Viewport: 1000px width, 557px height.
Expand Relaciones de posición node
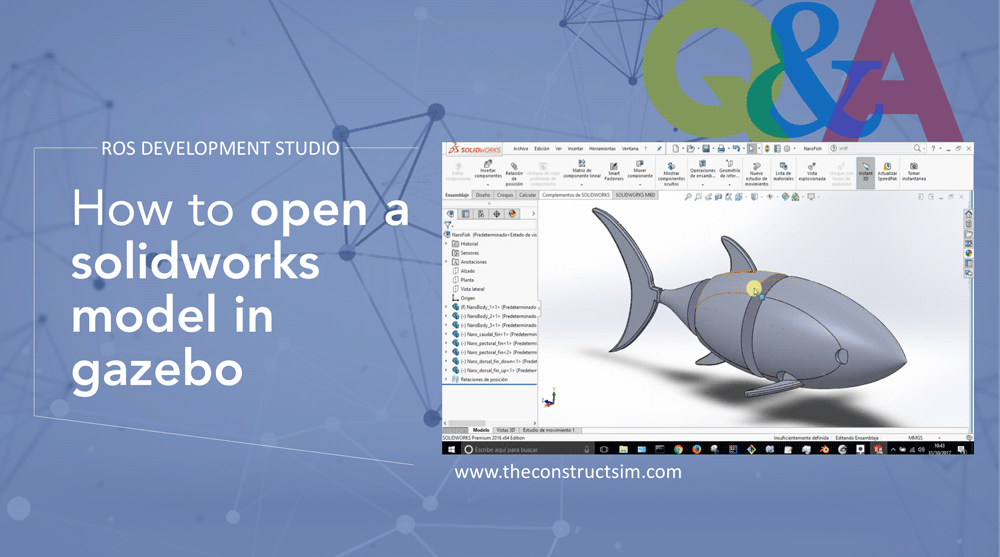coord(446,380)
